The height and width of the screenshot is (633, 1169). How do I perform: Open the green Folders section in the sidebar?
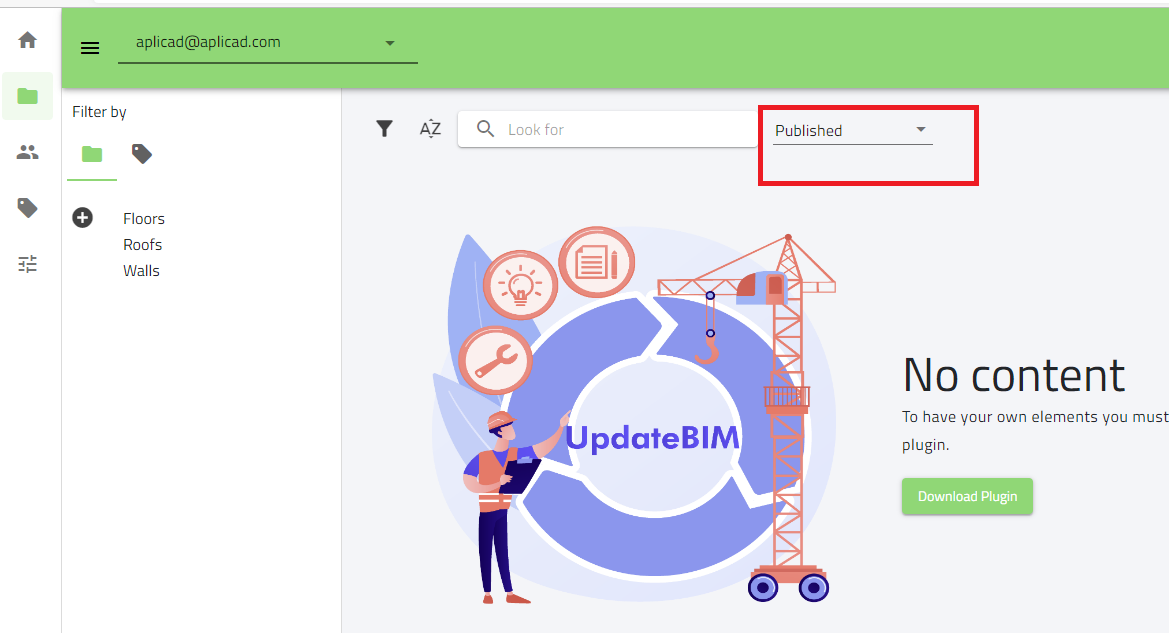[27, 96]
